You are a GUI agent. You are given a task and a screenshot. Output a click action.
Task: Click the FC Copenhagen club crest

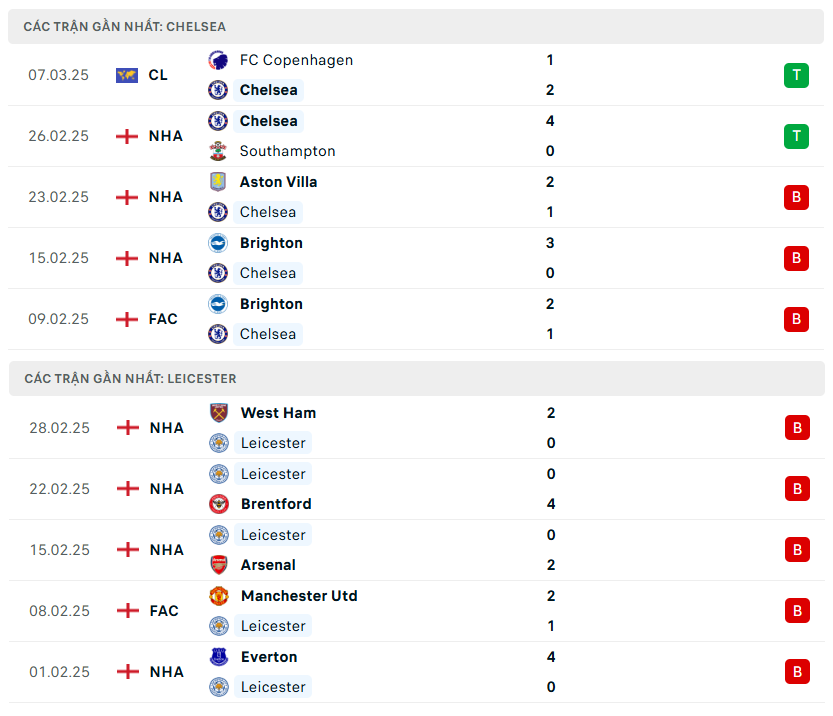[x=217, y=60]
